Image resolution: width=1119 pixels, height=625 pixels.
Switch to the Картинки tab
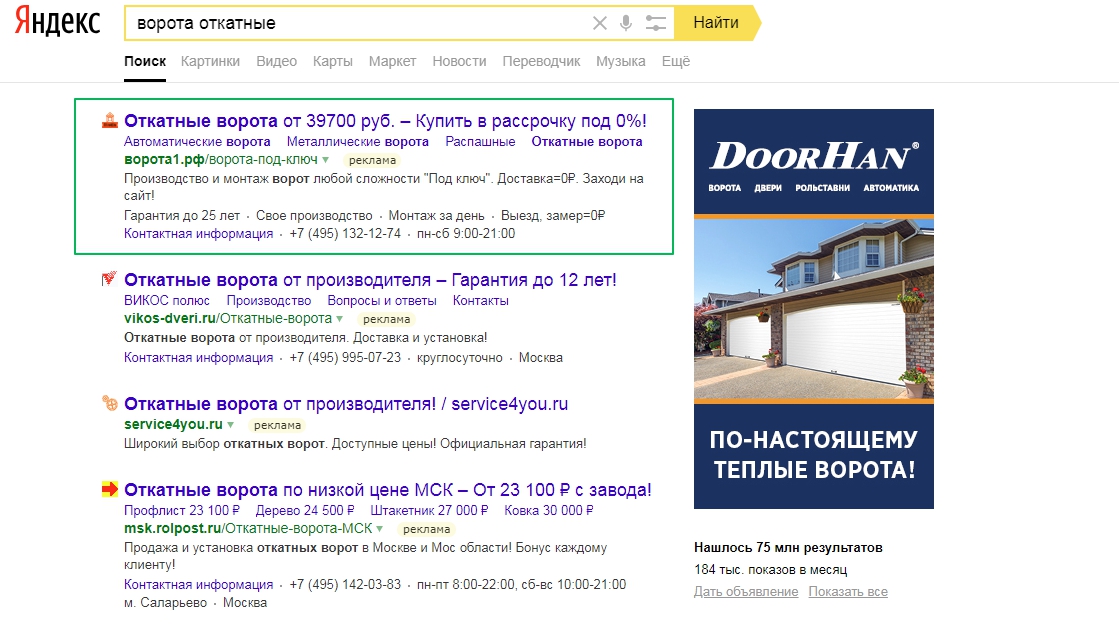pyautogui.click(x=209, y=60)
